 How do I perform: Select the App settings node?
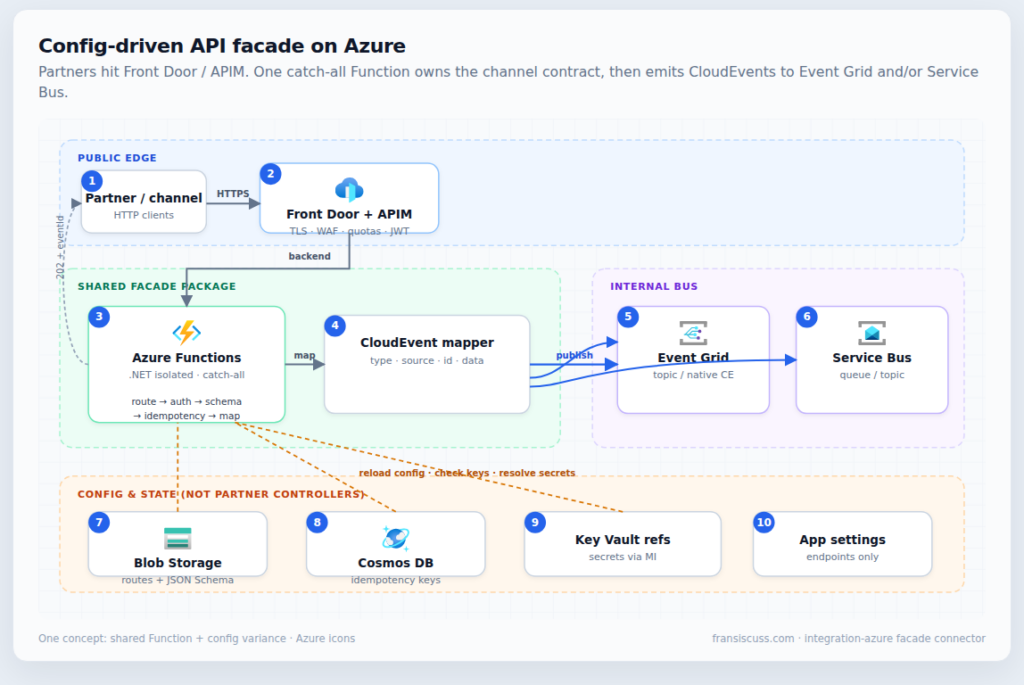(842, 544)
